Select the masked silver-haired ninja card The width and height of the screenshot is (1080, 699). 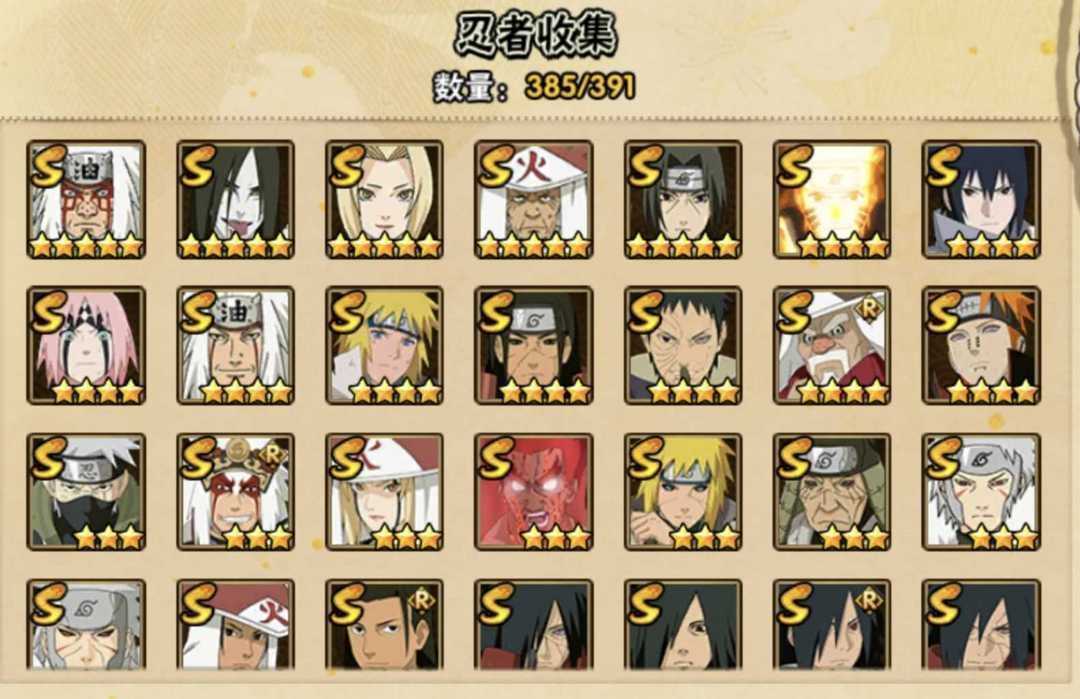86,492
